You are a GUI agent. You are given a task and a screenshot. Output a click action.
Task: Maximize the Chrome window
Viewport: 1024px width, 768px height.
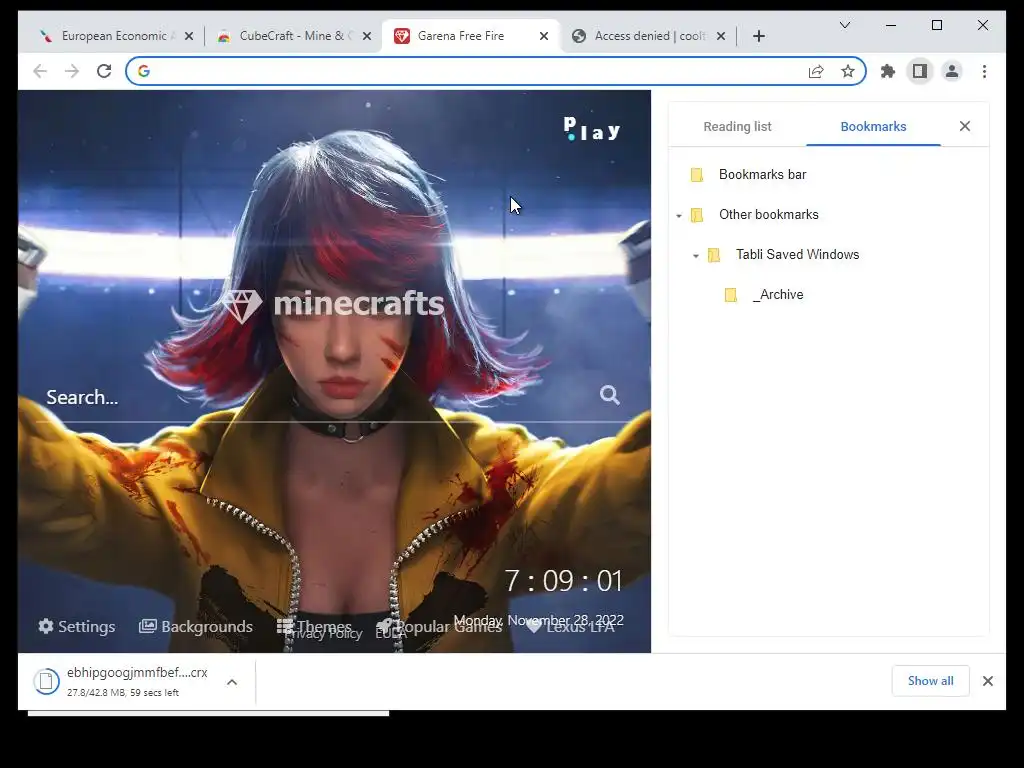click(x=936, y=25)
